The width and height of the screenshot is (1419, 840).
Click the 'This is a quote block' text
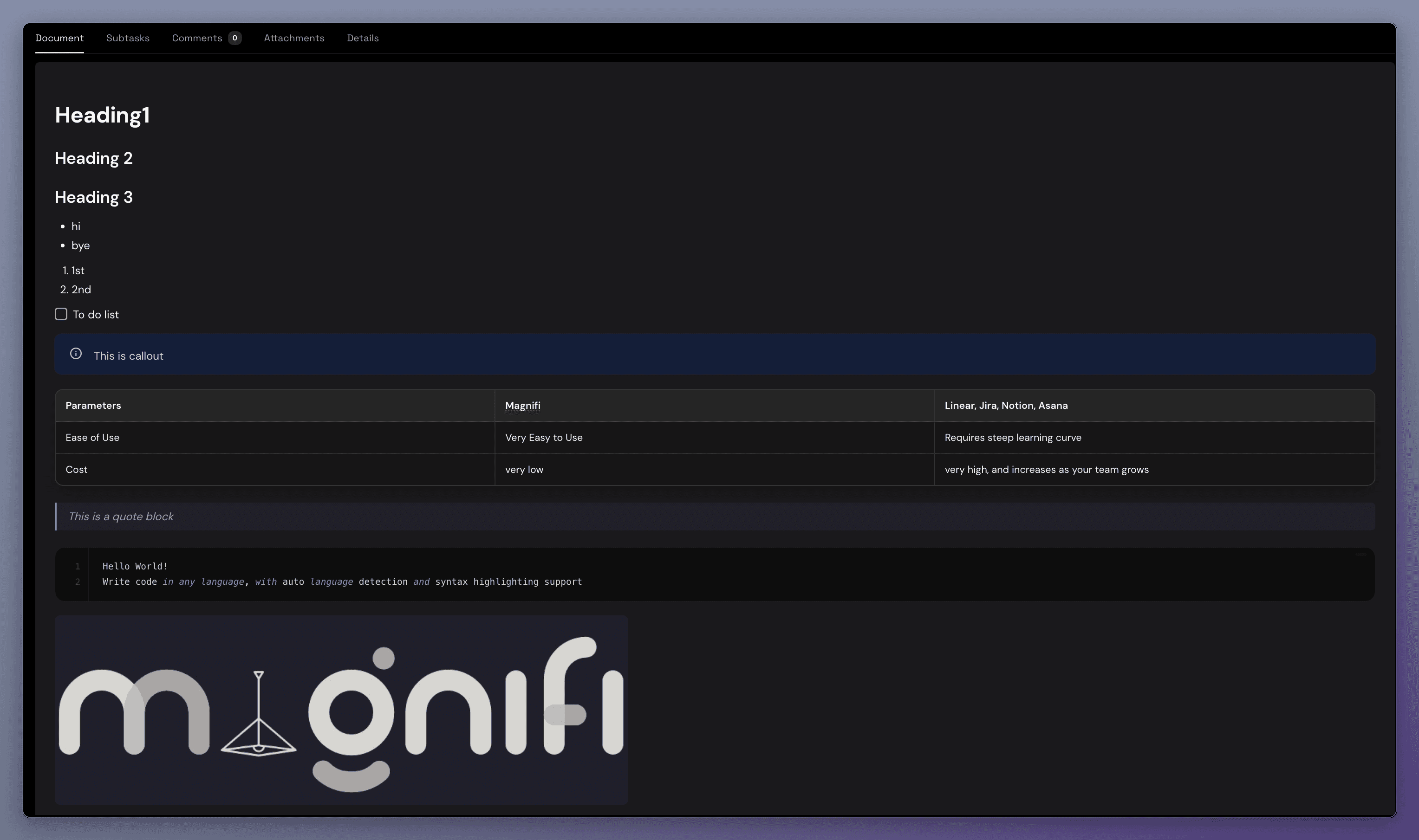pos(121,516)
